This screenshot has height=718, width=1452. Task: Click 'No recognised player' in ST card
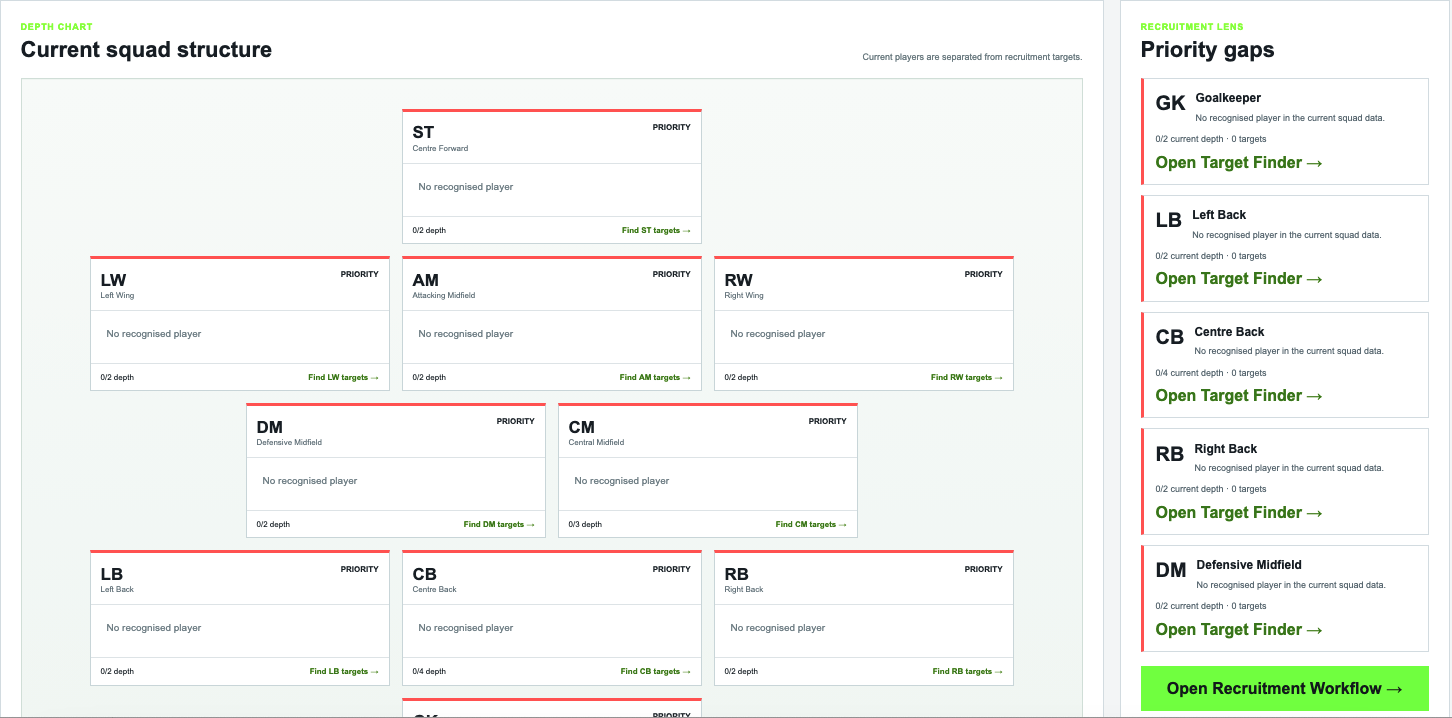point(466,187)
